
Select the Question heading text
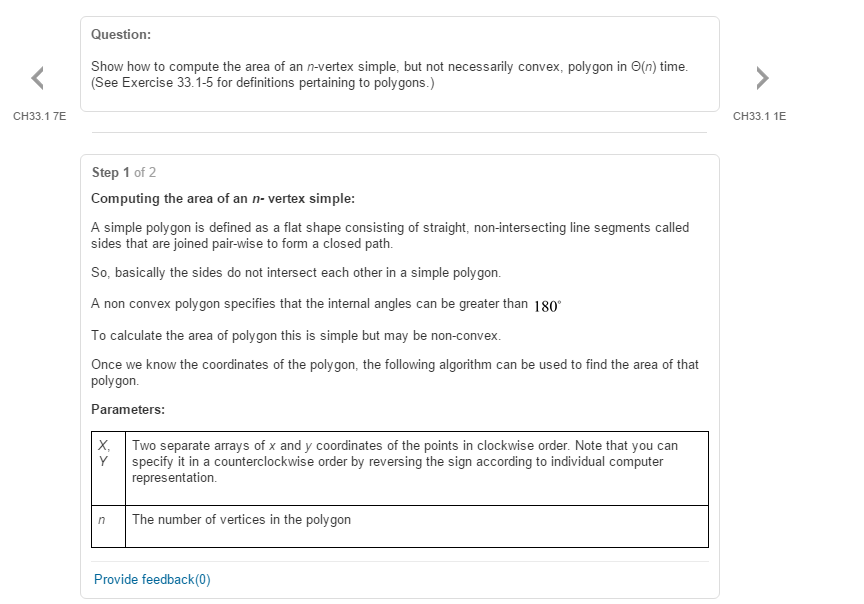point(121,34)
